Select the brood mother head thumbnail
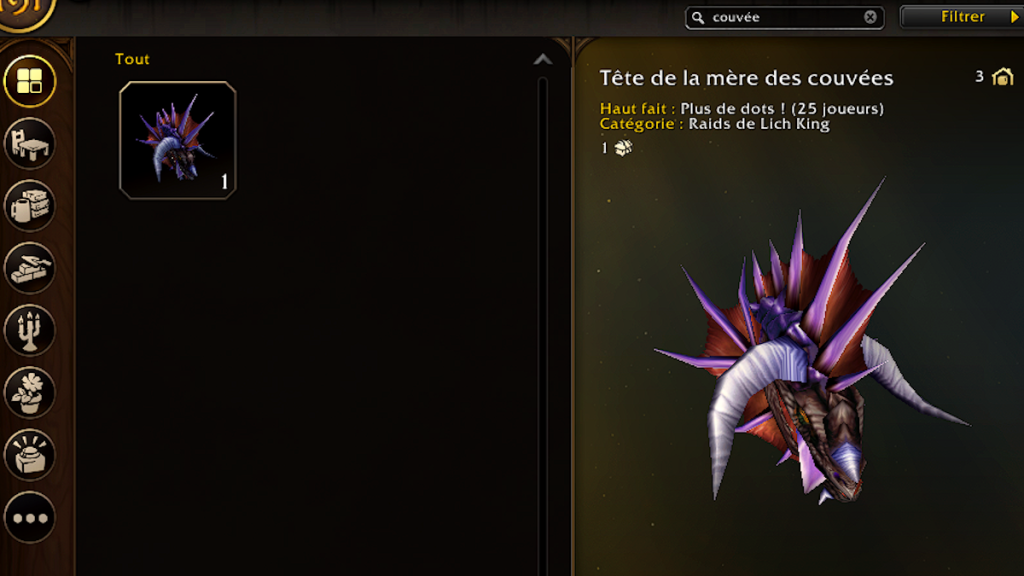The height and width of the screenshot is (576, 1024). pos(178,140)
